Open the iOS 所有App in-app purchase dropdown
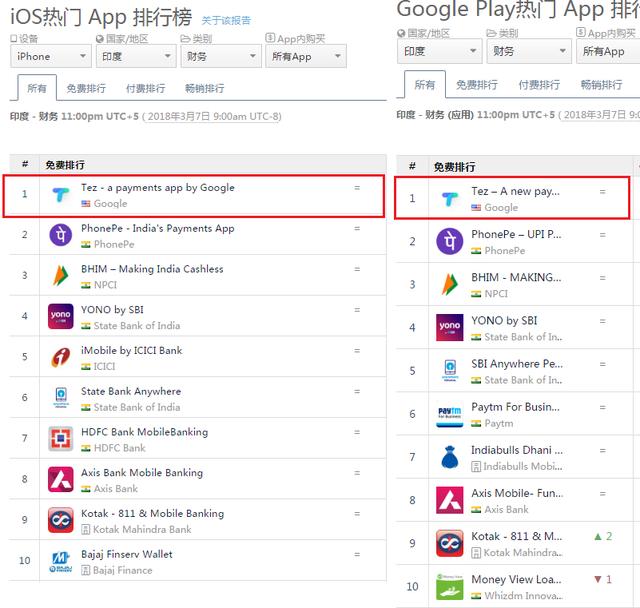This screenshot has width=640, height=608. [305, 57]
